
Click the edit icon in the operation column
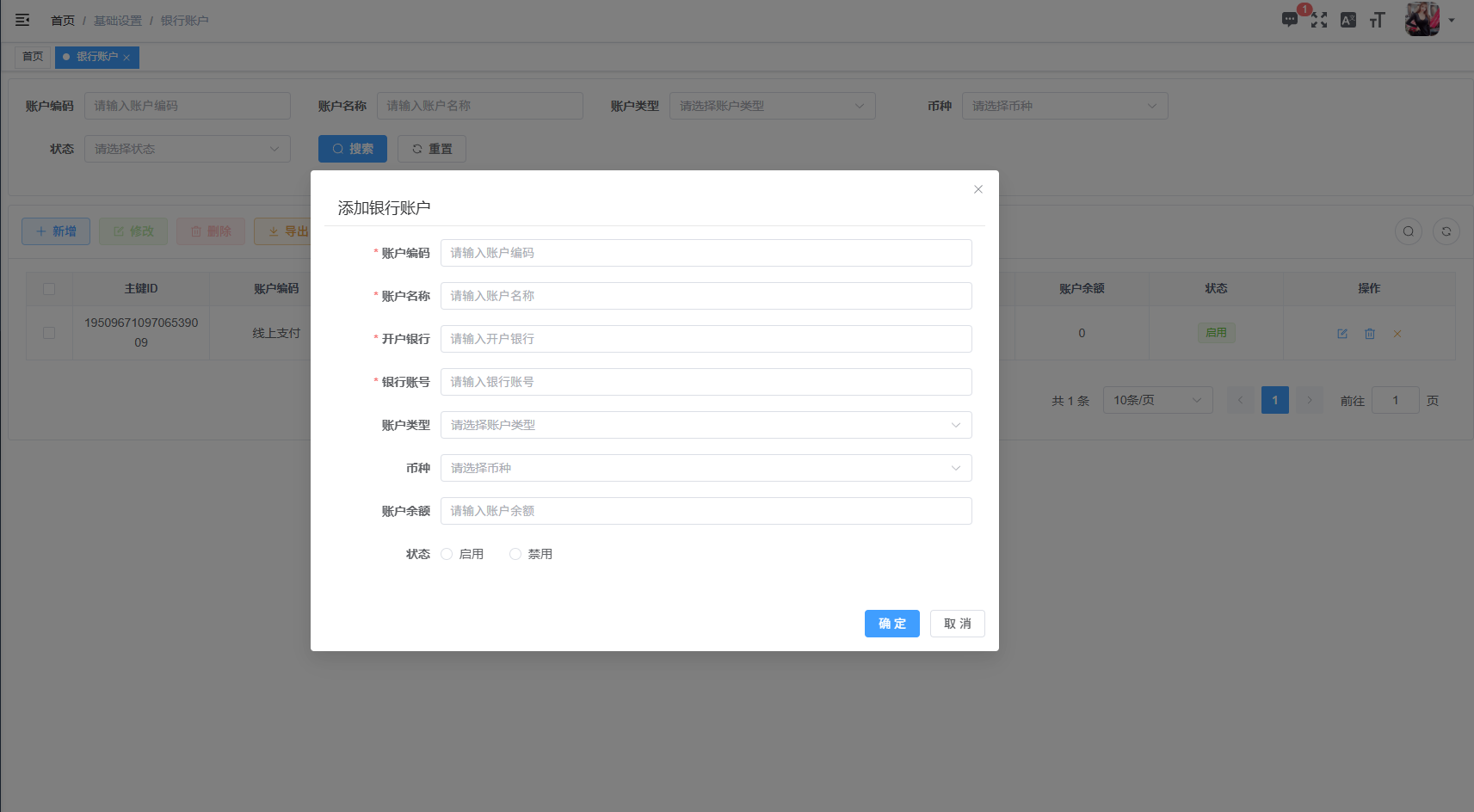(1341, 333)
